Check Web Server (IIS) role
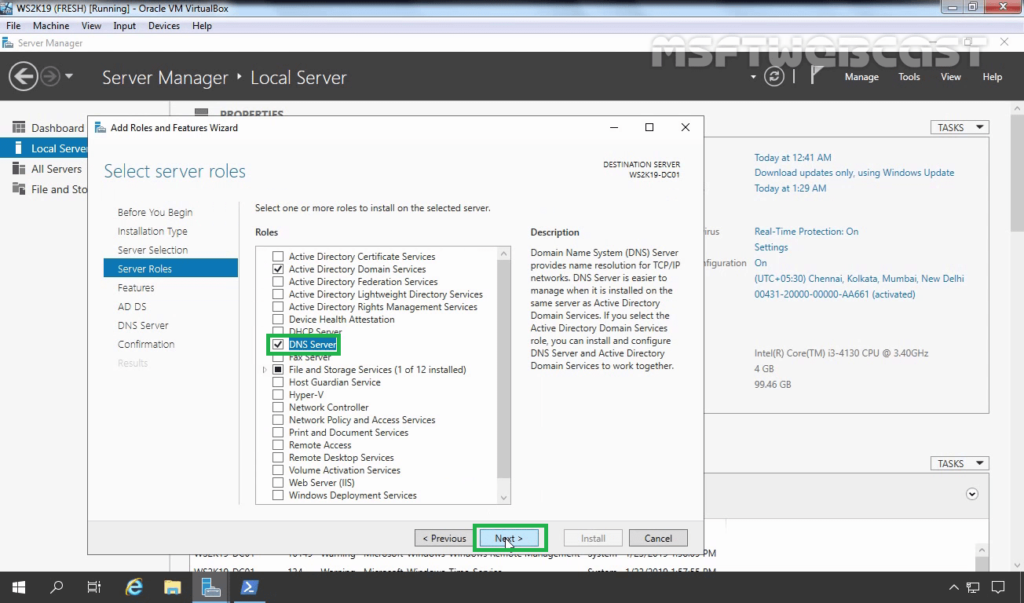The image size is (1024, 603). [x=278, y=482]
